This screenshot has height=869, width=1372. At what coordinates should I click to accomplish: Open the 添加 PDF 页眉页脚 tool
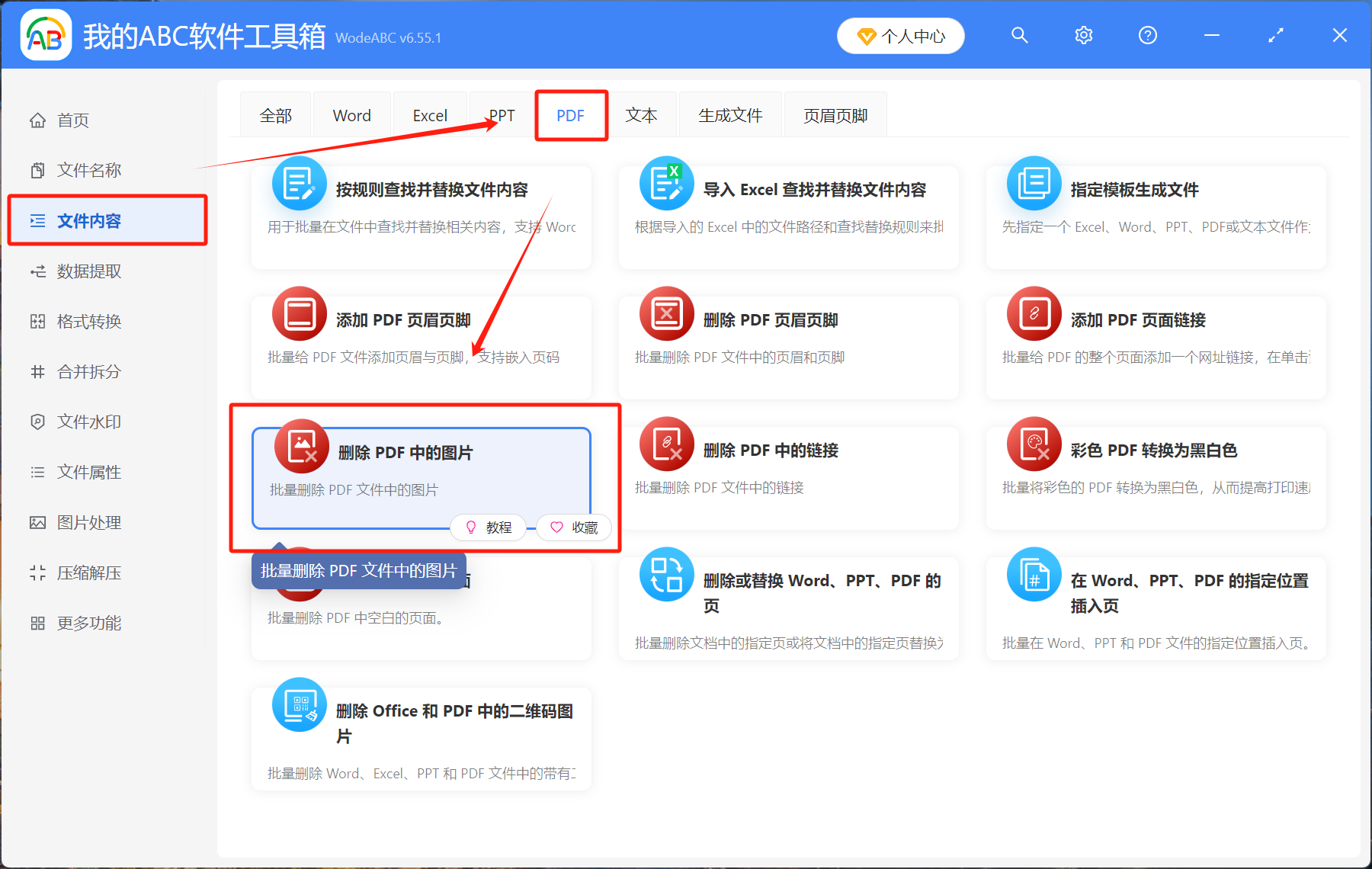click(404, 320)
